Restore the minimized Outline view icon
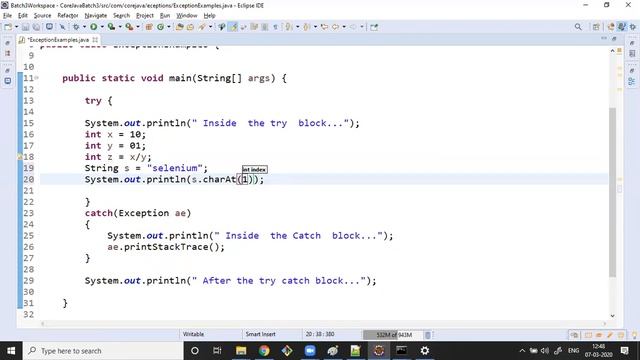 click(x=632, y=82)
